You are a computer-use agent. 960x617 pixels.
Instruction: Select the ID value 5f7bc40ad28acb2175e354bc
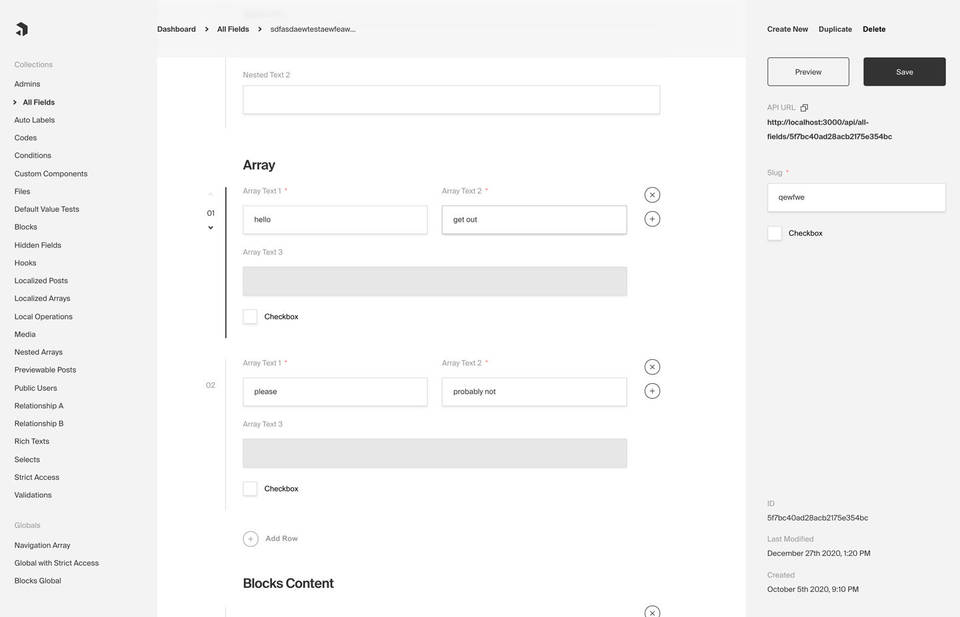[x=817, y=518]
